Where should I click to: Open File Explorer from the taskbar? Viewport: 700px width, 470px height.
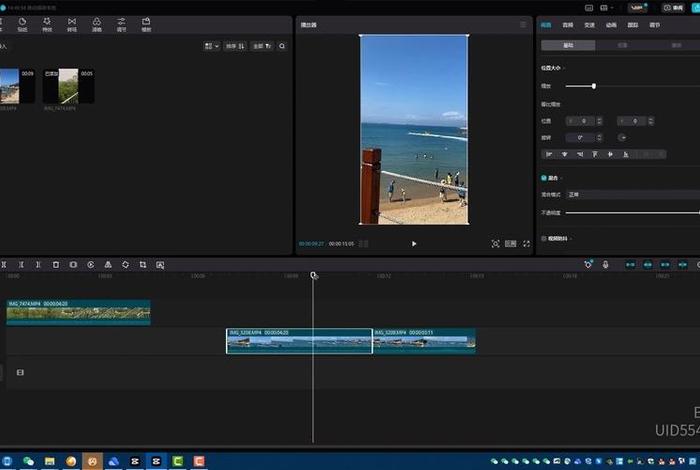pyautogui.click(x=50, y=461)
